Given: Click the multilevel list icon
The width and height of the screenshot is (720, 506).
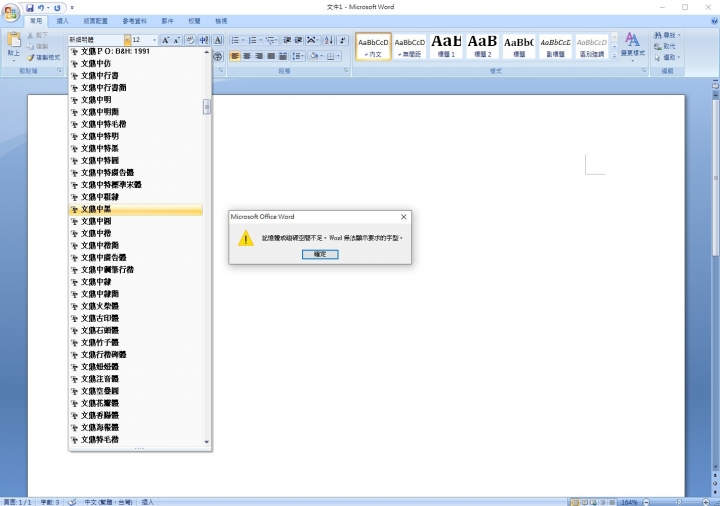Looking at the screenshot, I should coord(270,40).
